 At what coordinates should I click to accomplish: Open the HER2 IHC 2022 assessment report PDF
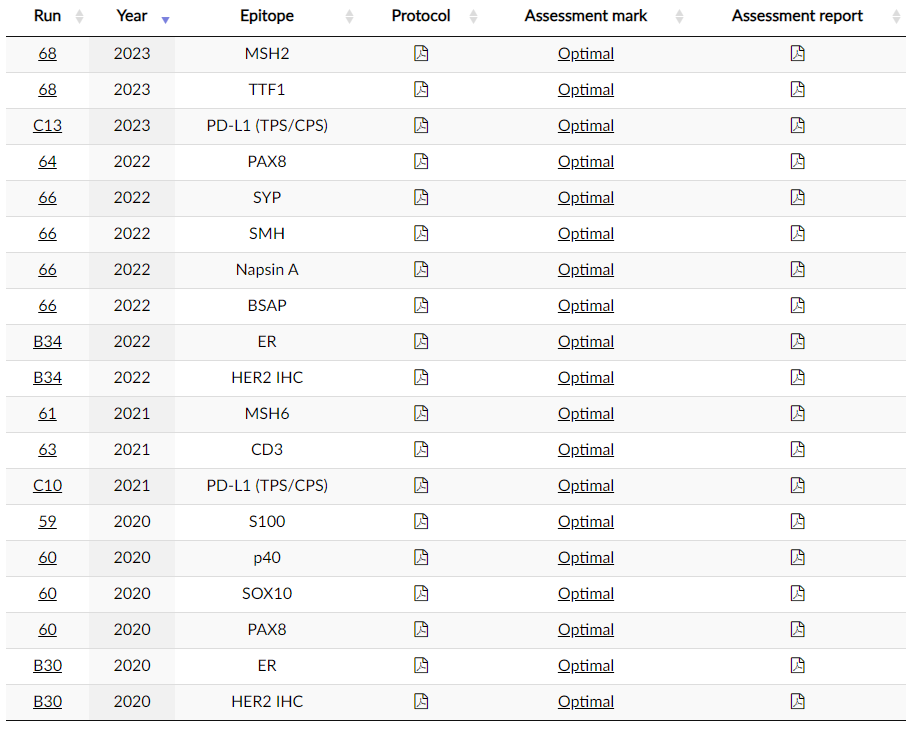(x=798, y=378)
